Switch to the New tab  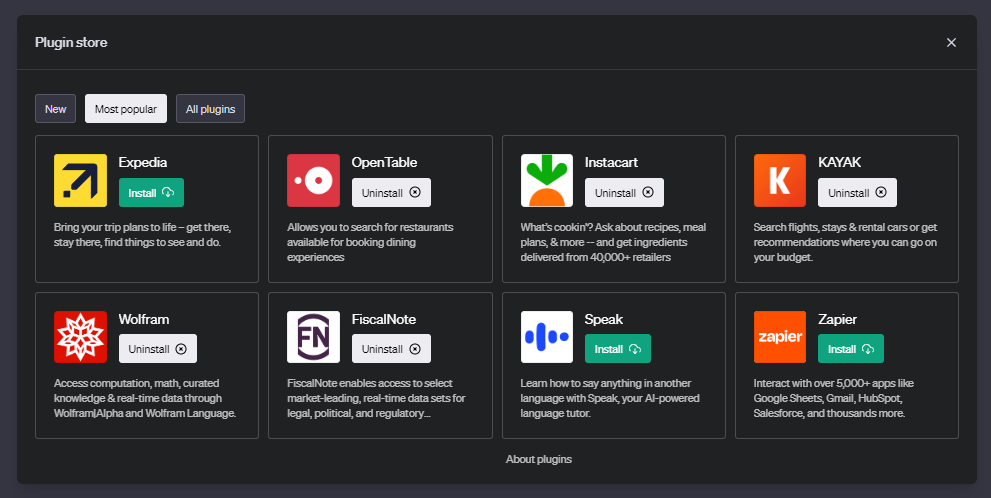coord(56,109)
